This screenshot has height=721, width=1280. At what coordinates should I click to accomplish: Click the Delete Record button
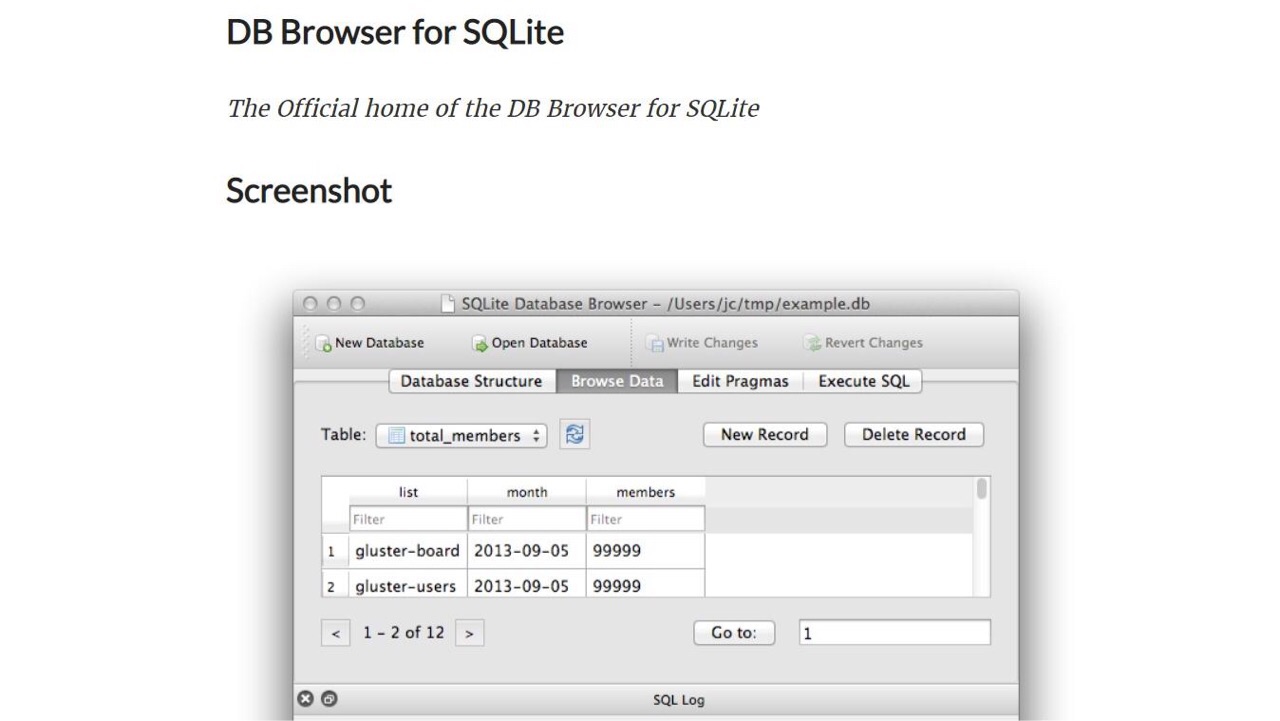pos(914,435)
